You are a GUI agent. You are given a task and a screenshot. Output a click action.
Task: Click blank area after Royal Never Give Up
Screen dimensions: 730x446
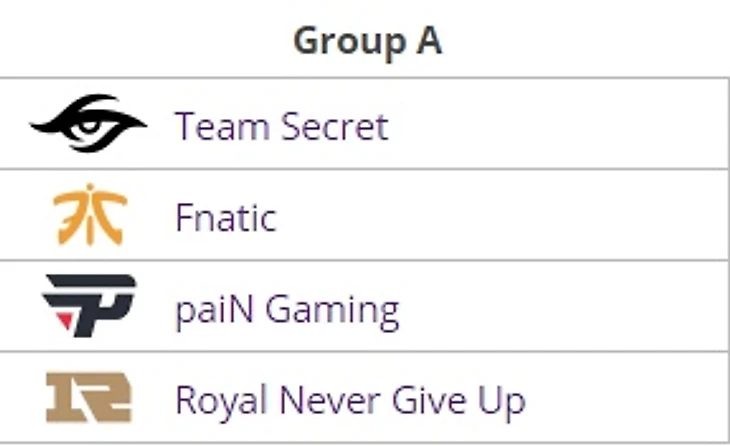click(625, 401)
